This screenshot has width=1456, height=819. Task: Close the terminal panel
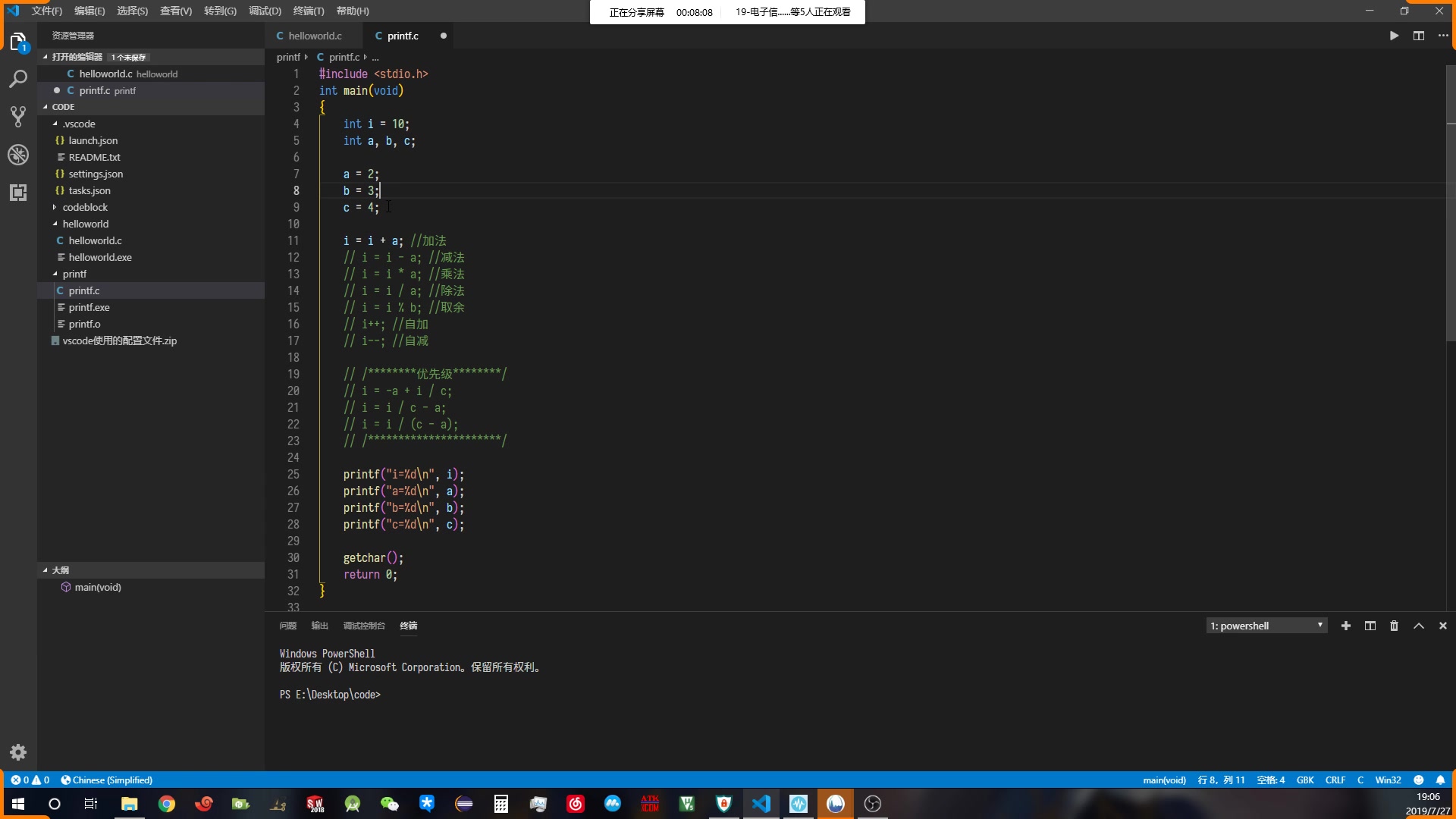click(1443, 626)
